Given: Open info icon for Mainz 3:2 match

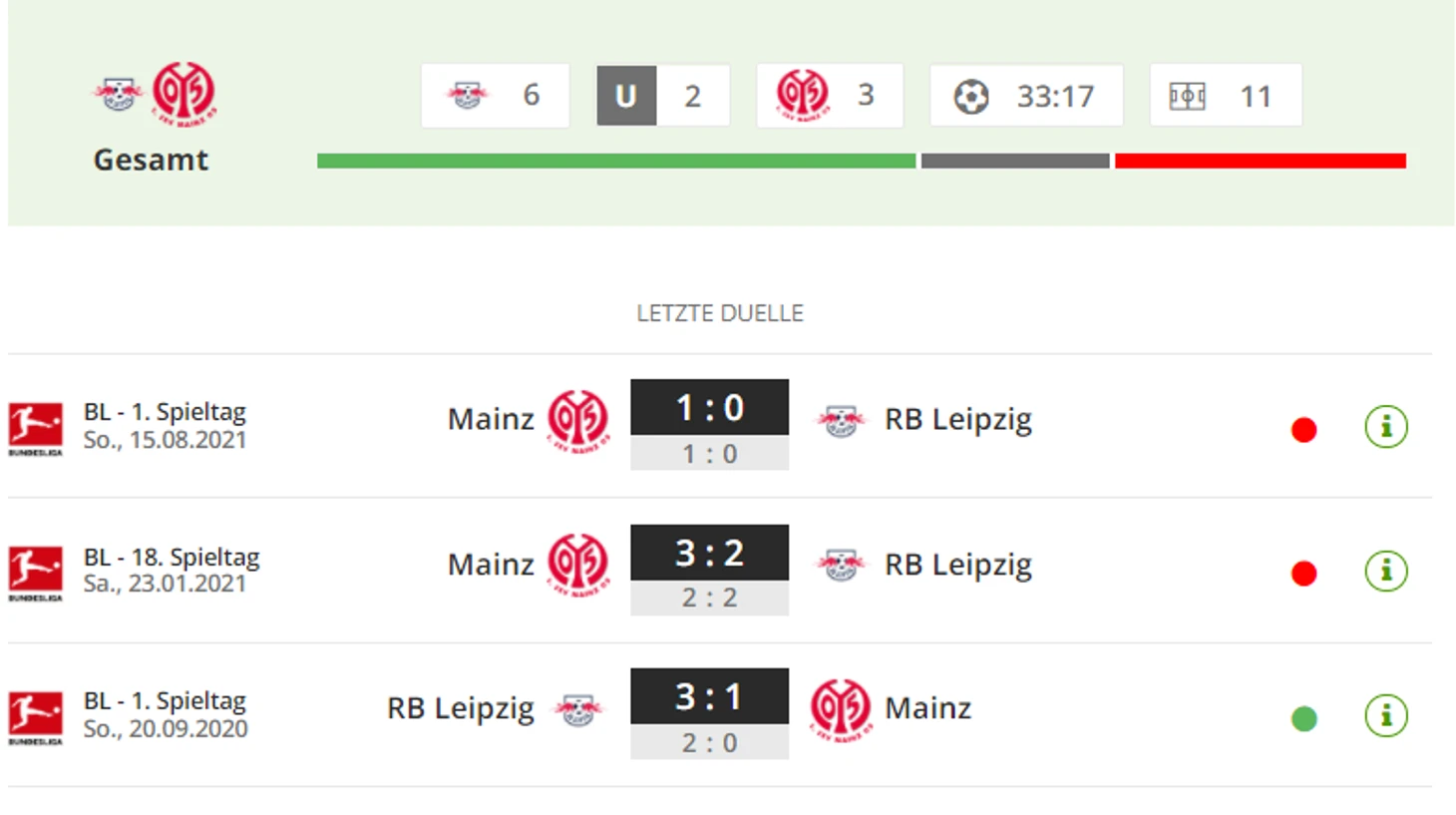Looking at the screenshot, I should [x=1385, y=571].
